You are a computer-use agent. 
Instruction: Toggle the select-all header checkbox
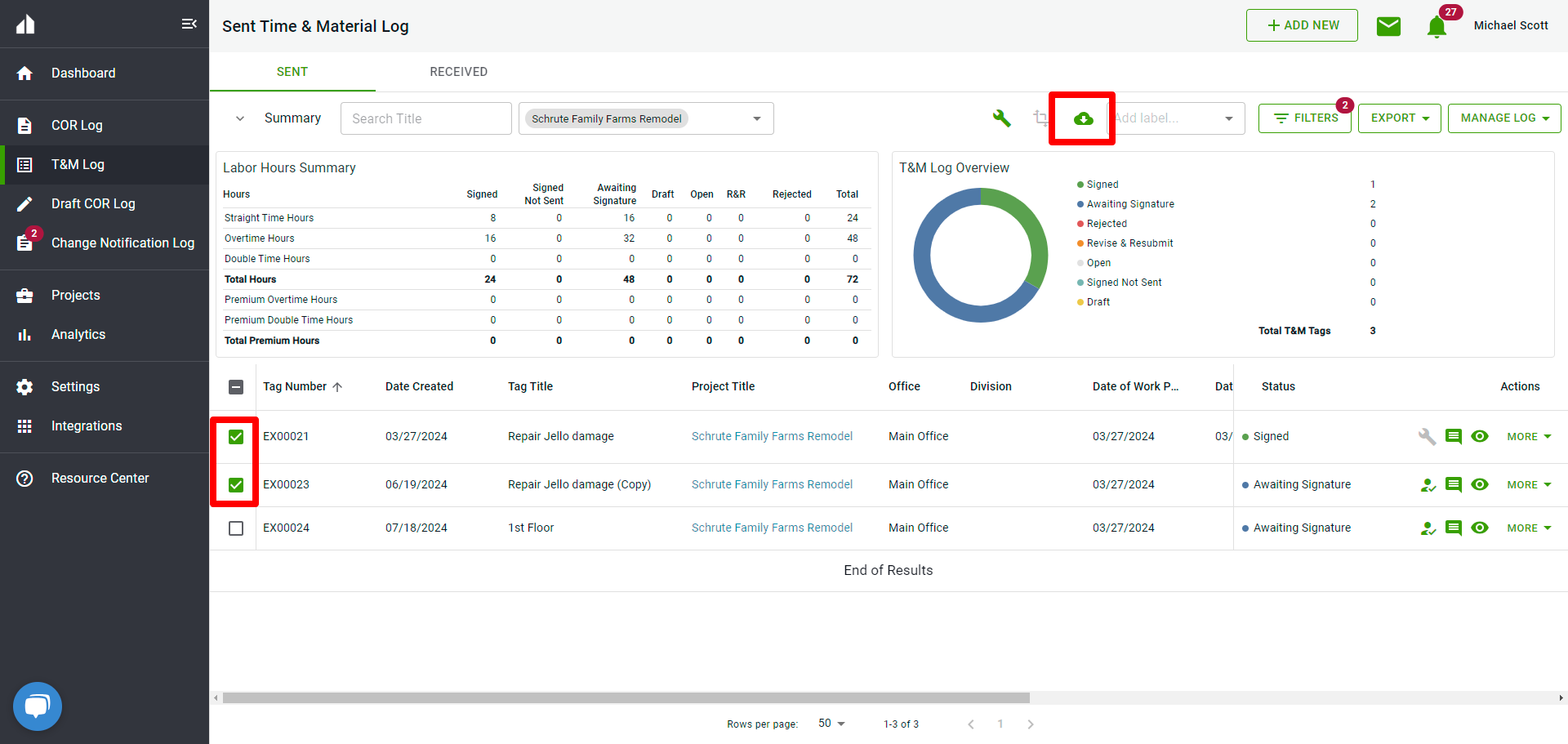pos(236,387)
